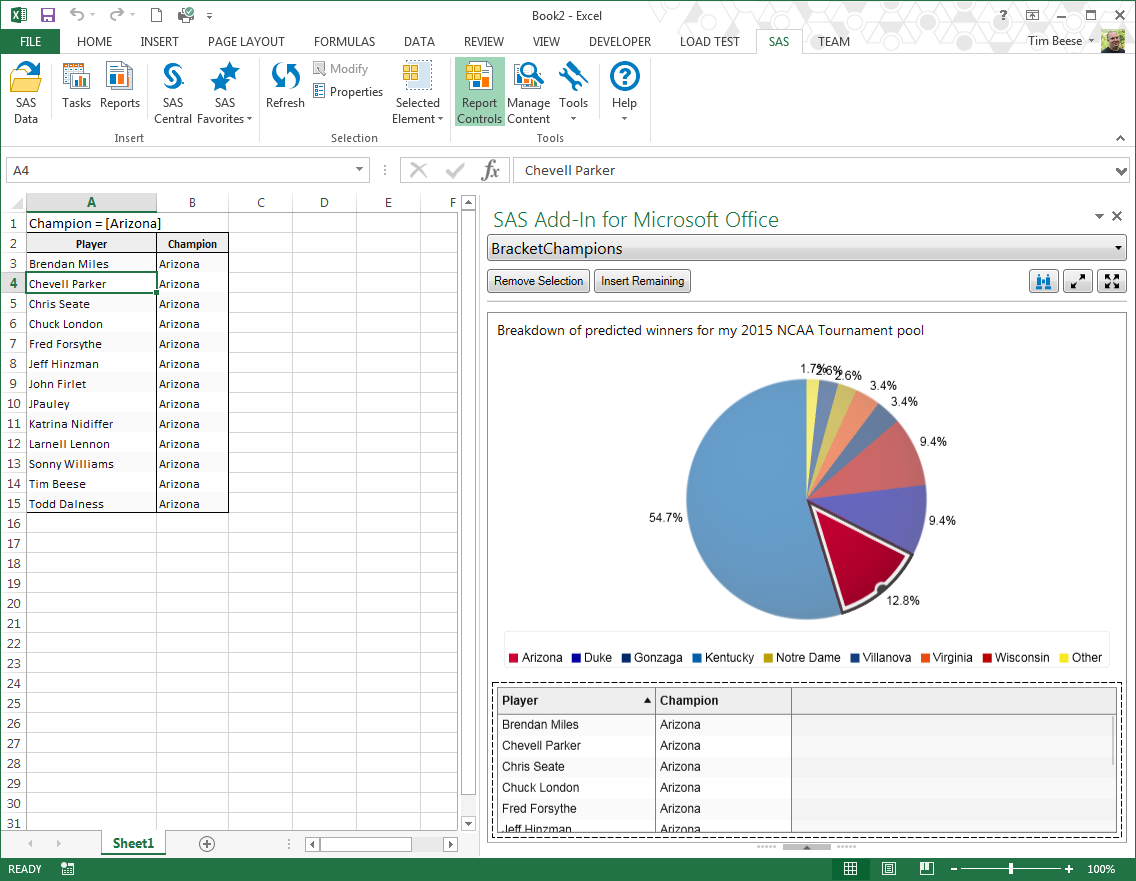Switch to the HOME tab

(94, 41)
